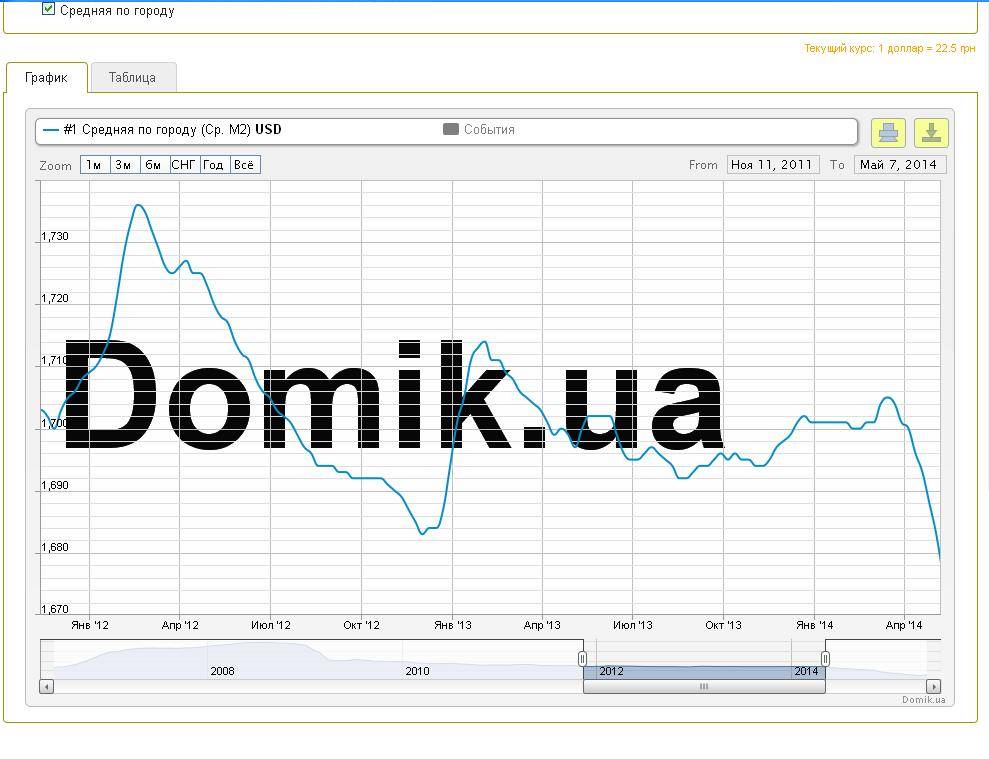Screen dimensions: 989x759
Task: Toggle the Средняя по городу checkbox
Action: point(48,9)
